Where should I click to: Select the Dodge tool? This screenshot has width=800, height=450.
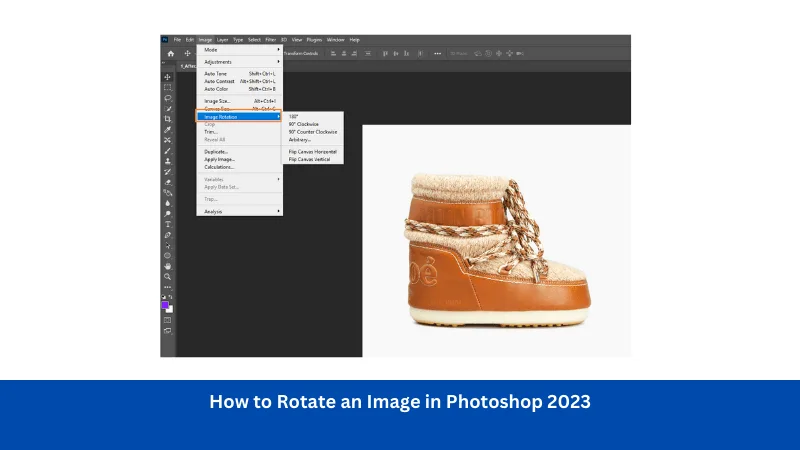pos(167,214)
